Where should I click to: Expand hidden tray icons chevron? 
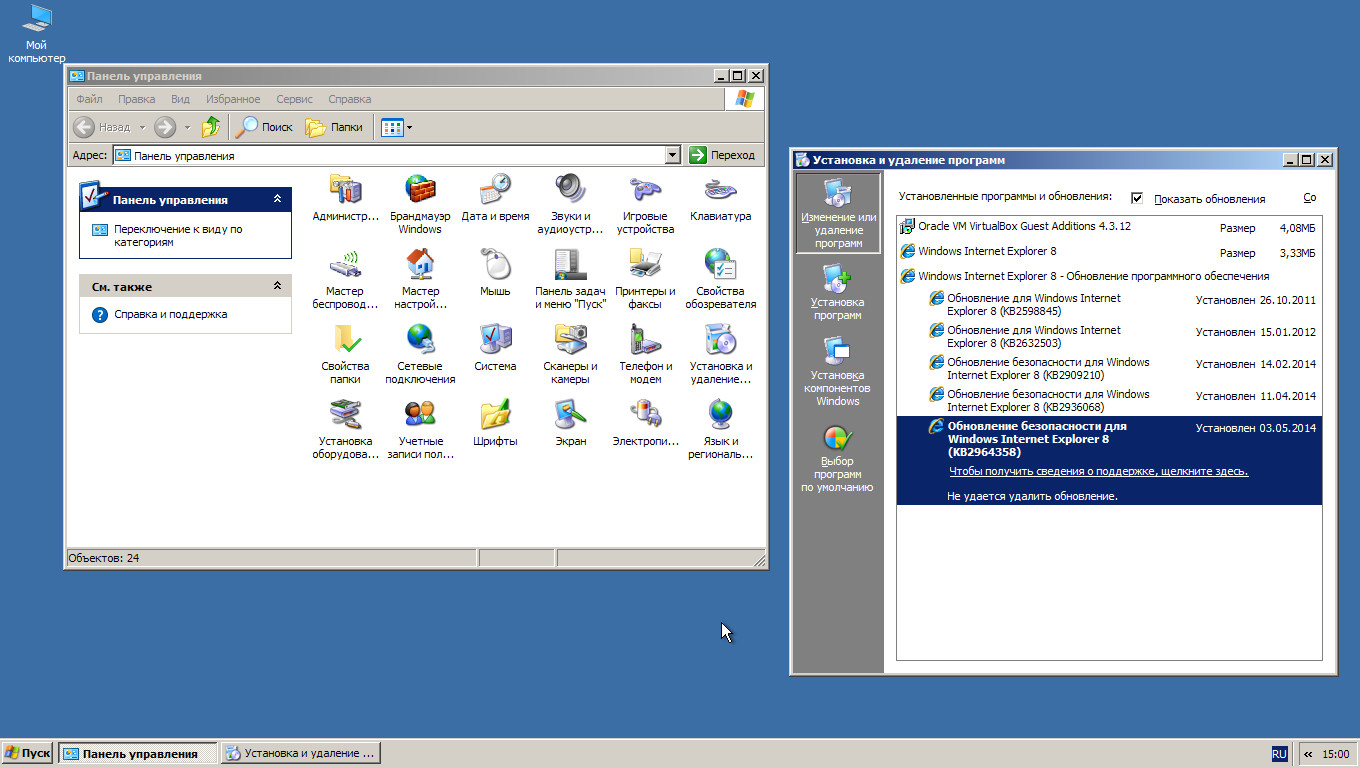click(1308, 754)
